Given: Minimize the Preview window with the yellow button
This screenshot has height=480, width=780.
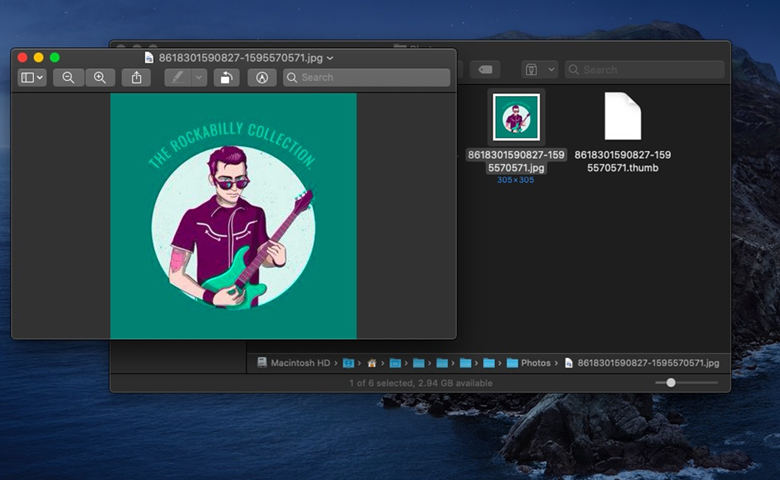Looking at the screenshot, I should click(x=39, y=58).
